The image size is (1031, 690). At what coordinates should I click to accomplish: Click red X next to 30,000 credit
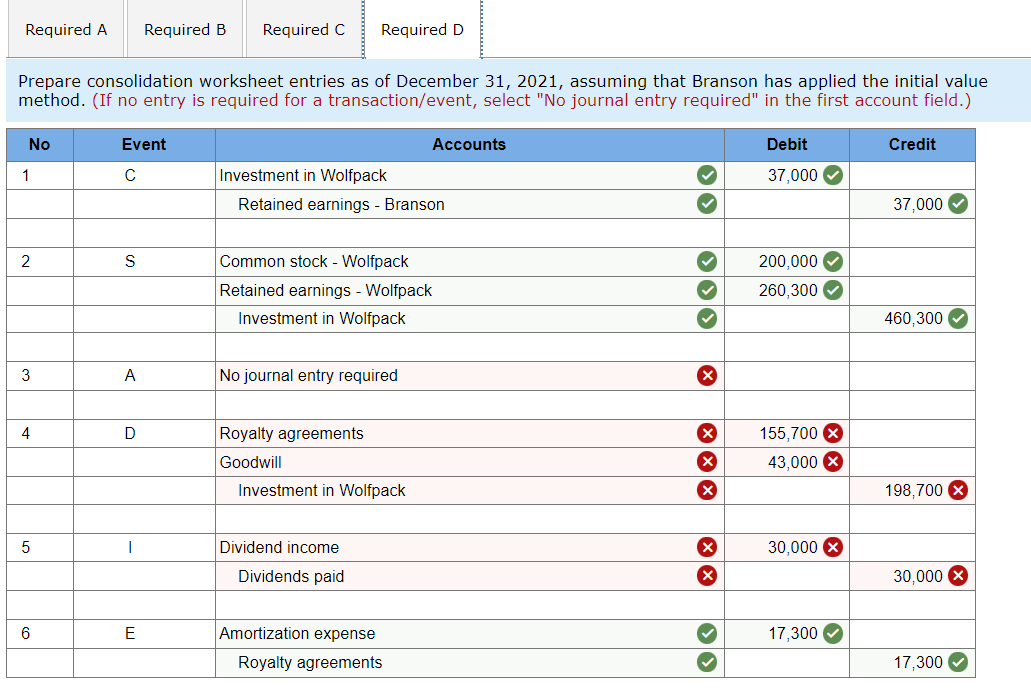[x=958, y=576]
